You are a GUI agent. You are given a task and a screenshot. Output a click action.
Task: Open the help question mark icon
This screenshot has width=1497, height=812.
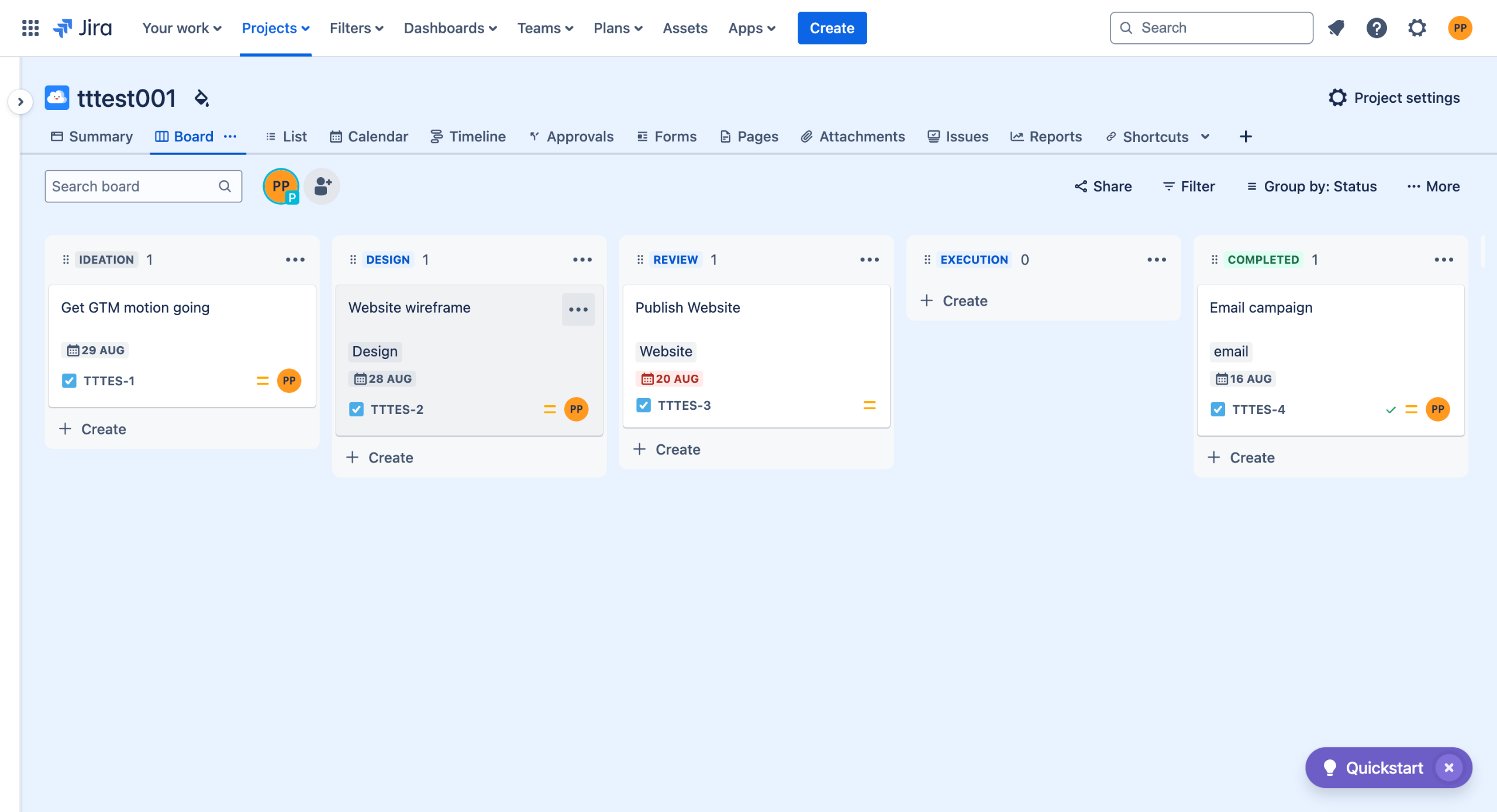(1377, 27)
